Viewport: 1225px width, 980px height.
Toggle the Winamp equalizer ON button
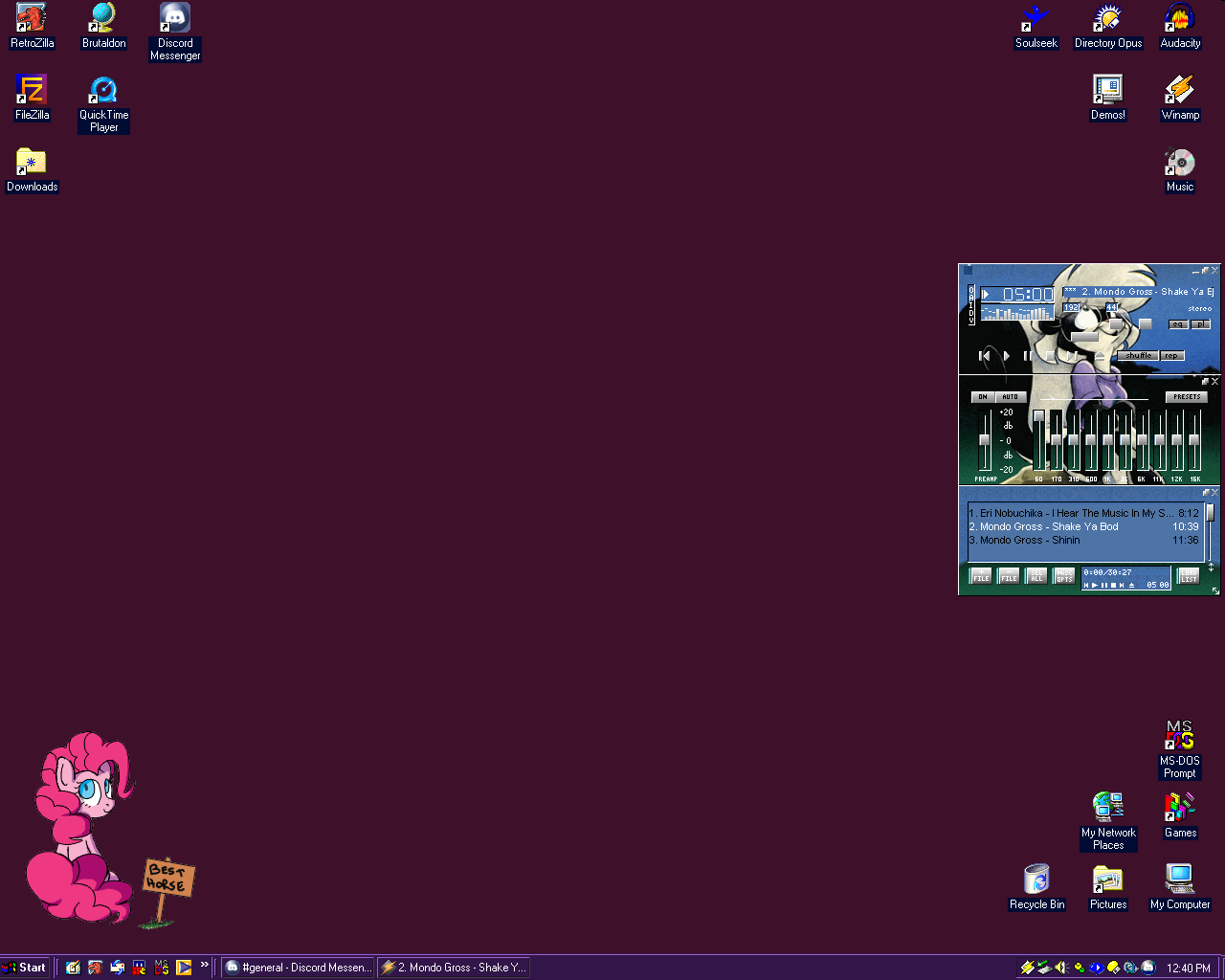point(982,397)
